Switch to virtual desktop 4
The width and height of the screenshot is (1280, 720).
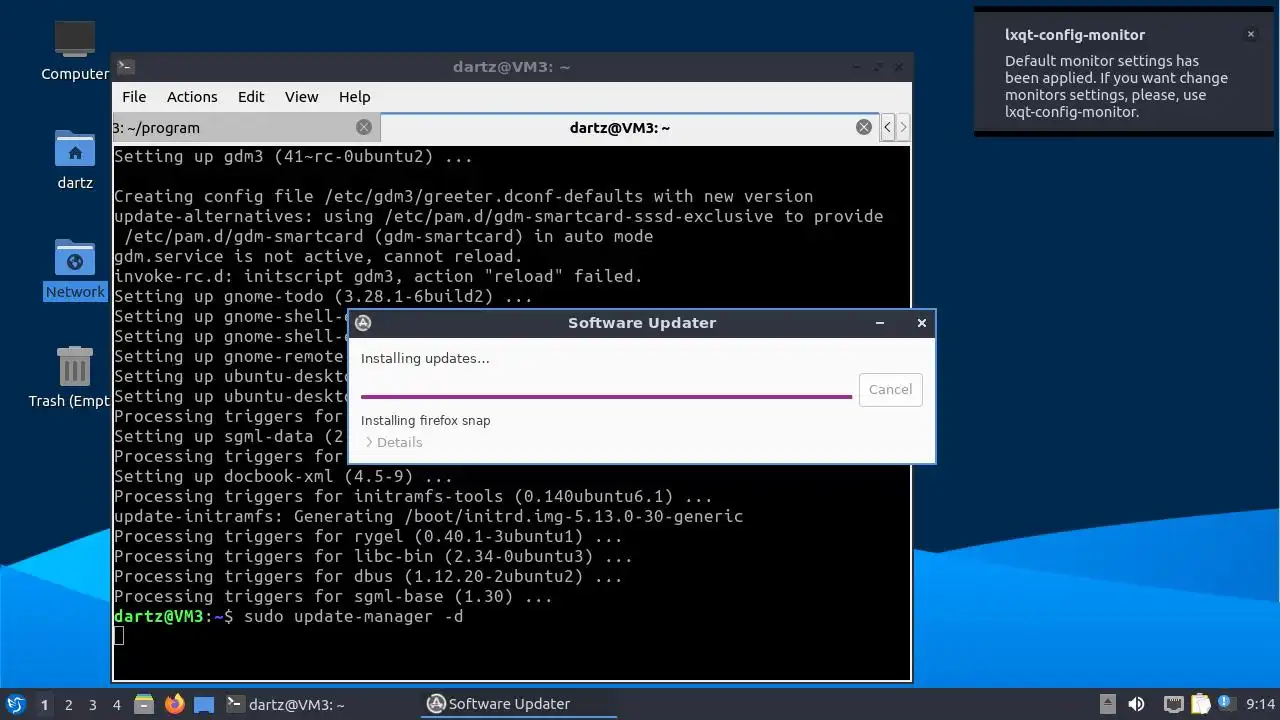pyautogui.click(x=117, y=705)
